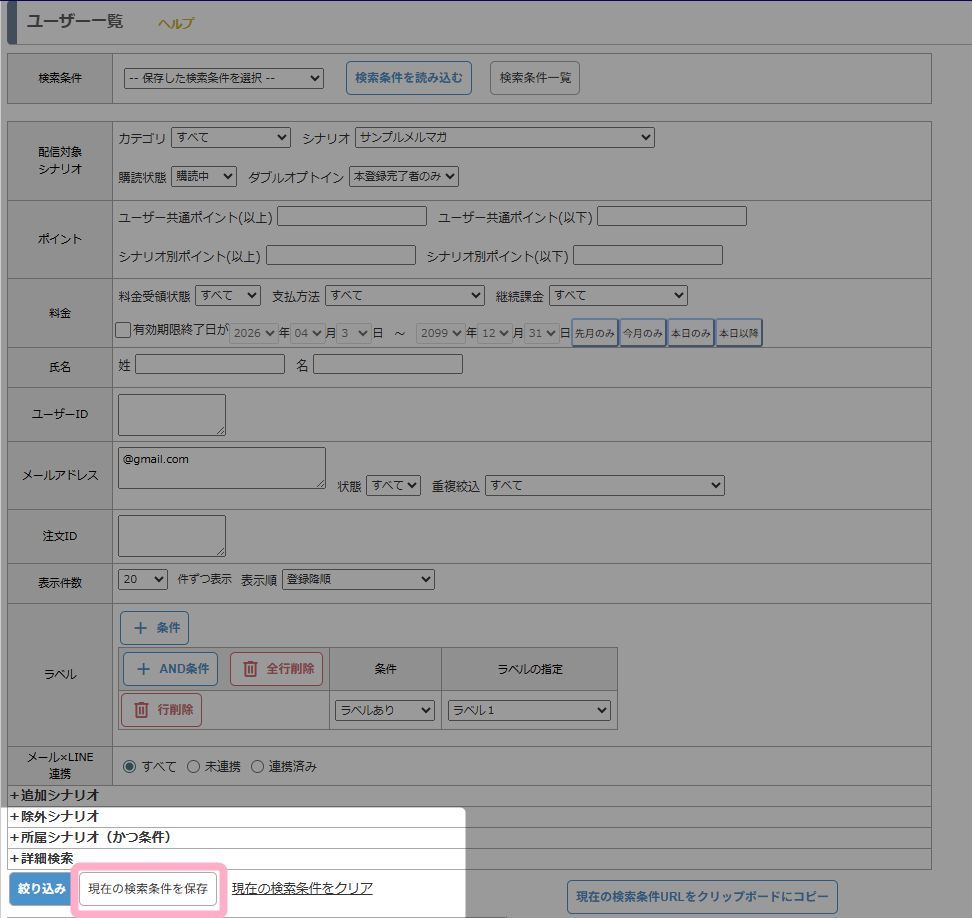Select the 未連携 radio button
972x918 pixels.
pyautogui.click(x=194, y=767)
